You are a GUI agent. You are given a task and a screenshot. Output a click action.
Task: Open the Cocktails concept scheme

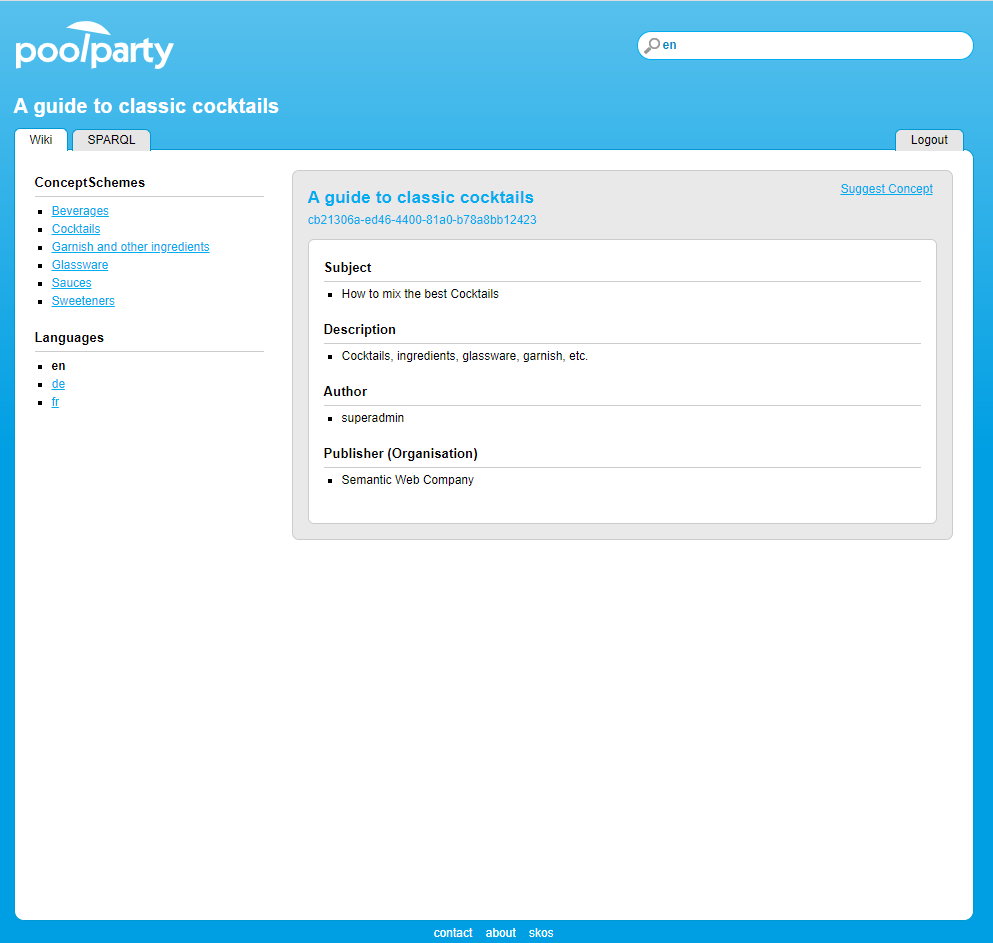76,229
